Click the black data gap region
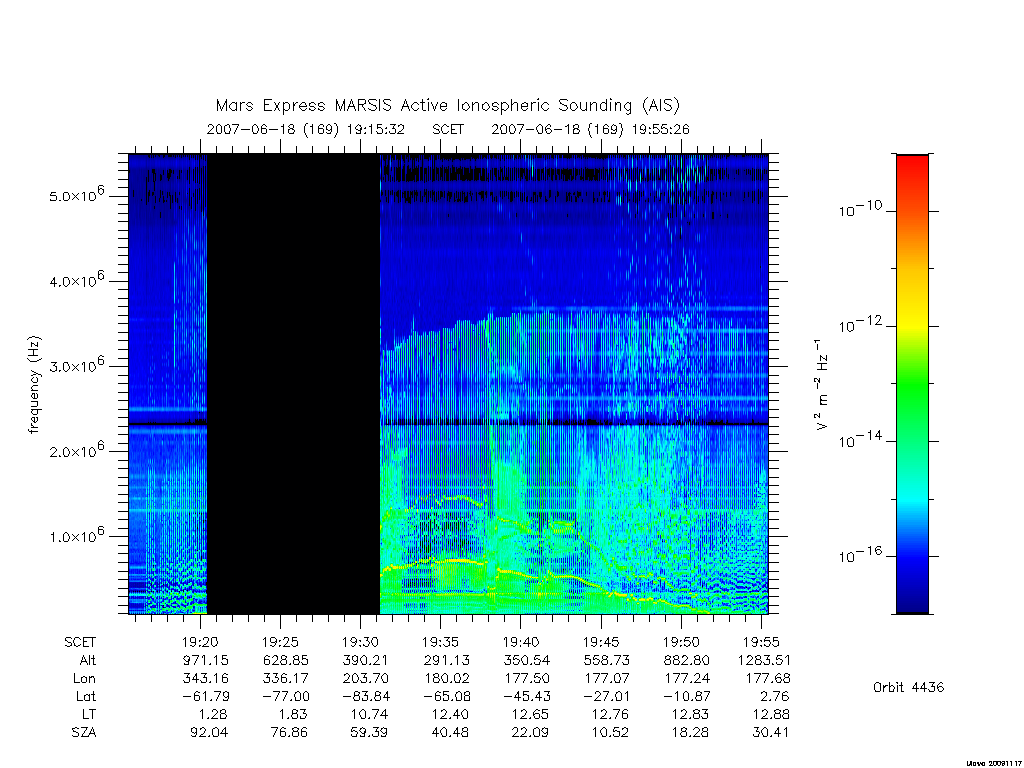This screenshot has width=1024, height=768. [293, 384]
